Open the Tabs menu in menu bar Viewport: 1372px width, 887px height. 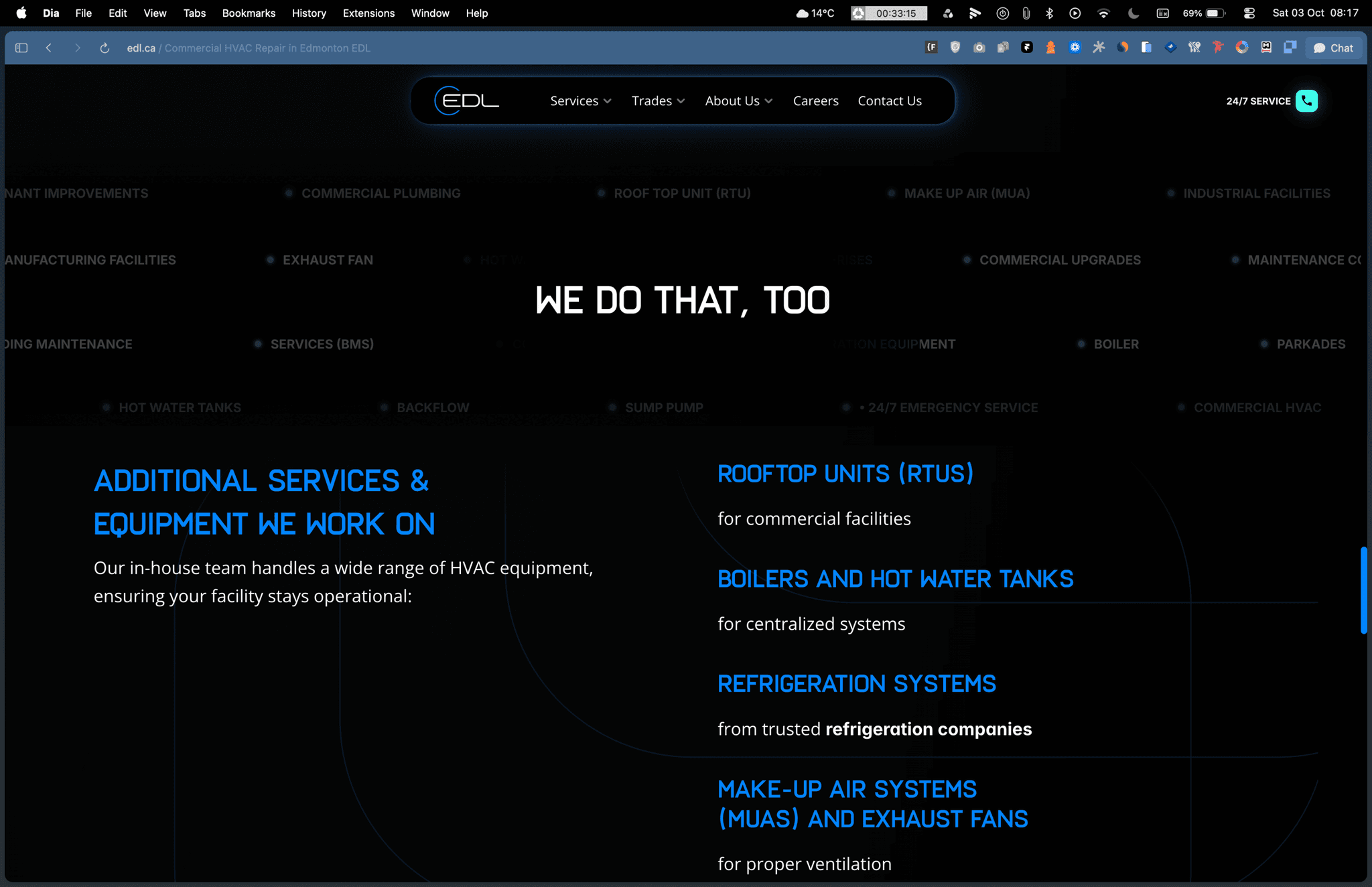[x=194, y=13]
